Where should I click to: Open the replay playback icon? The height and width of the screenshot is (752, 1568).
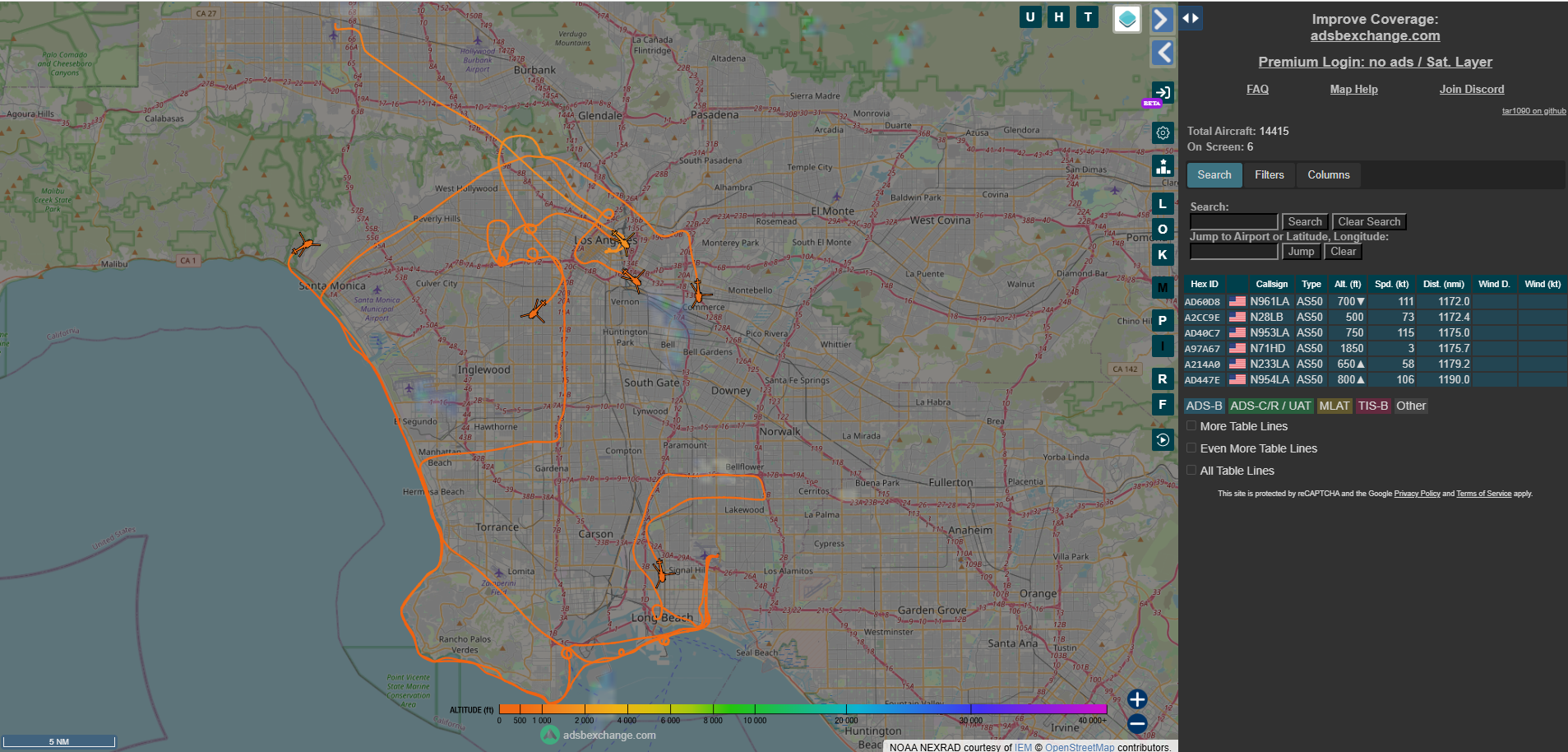pos(1163,440)
